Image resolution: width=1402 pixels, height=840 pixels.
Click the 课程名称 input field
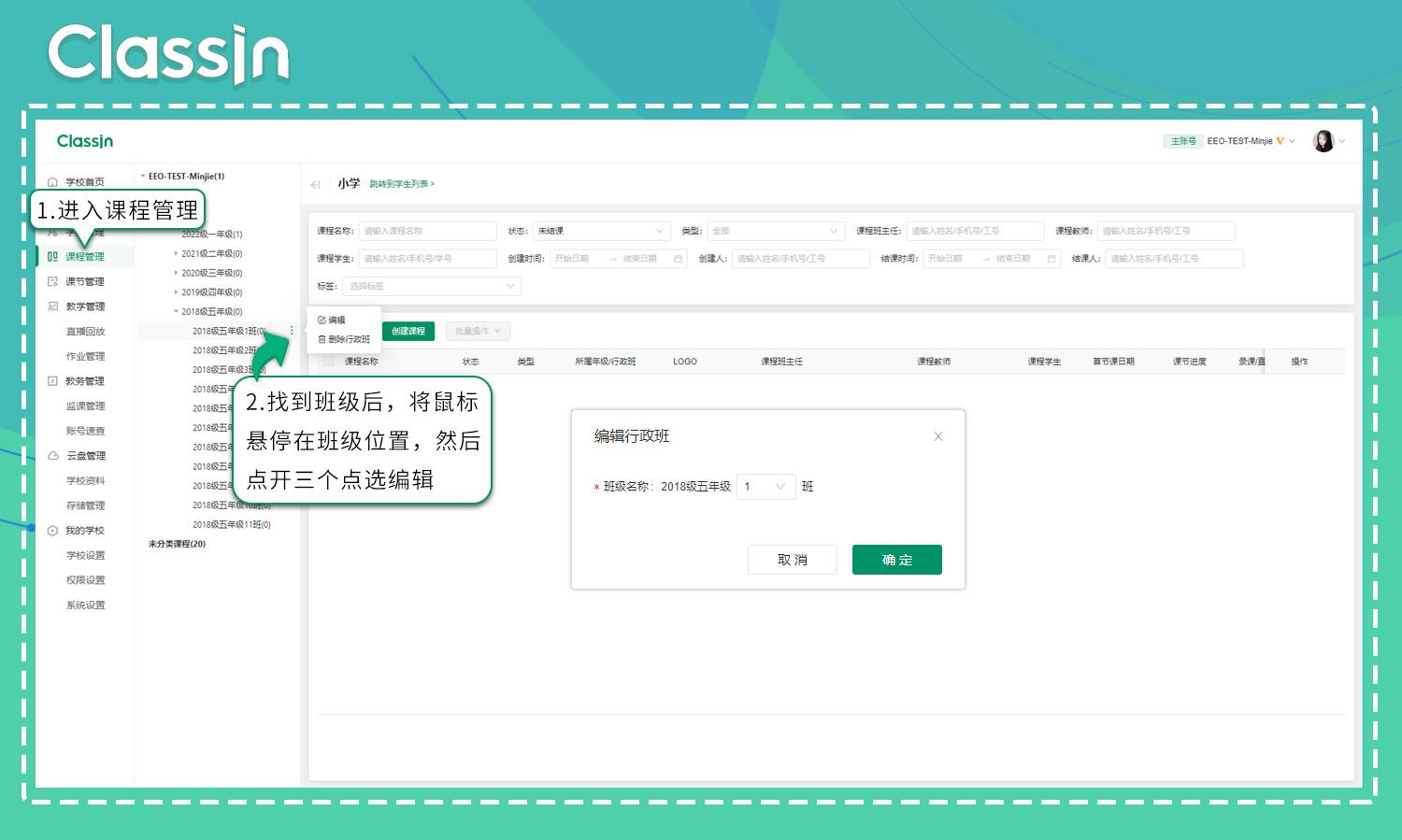pyautogui.click(x=427, y=231)
